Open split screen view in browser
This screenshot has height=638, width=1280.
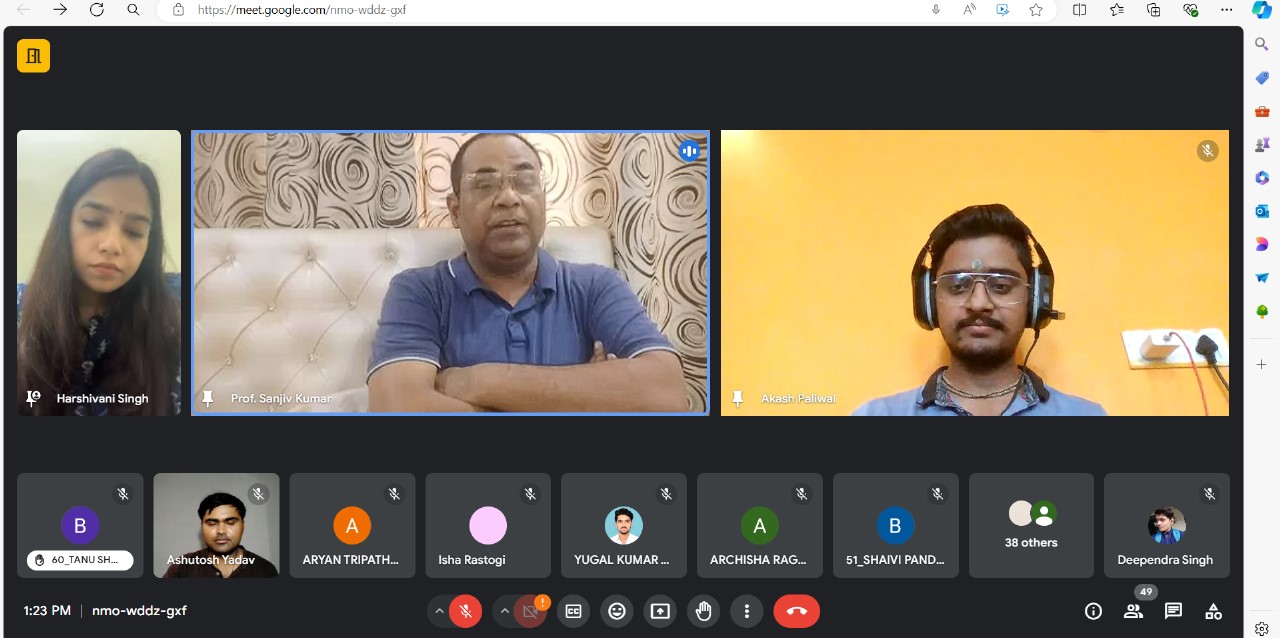click(x=1080, y=10)
